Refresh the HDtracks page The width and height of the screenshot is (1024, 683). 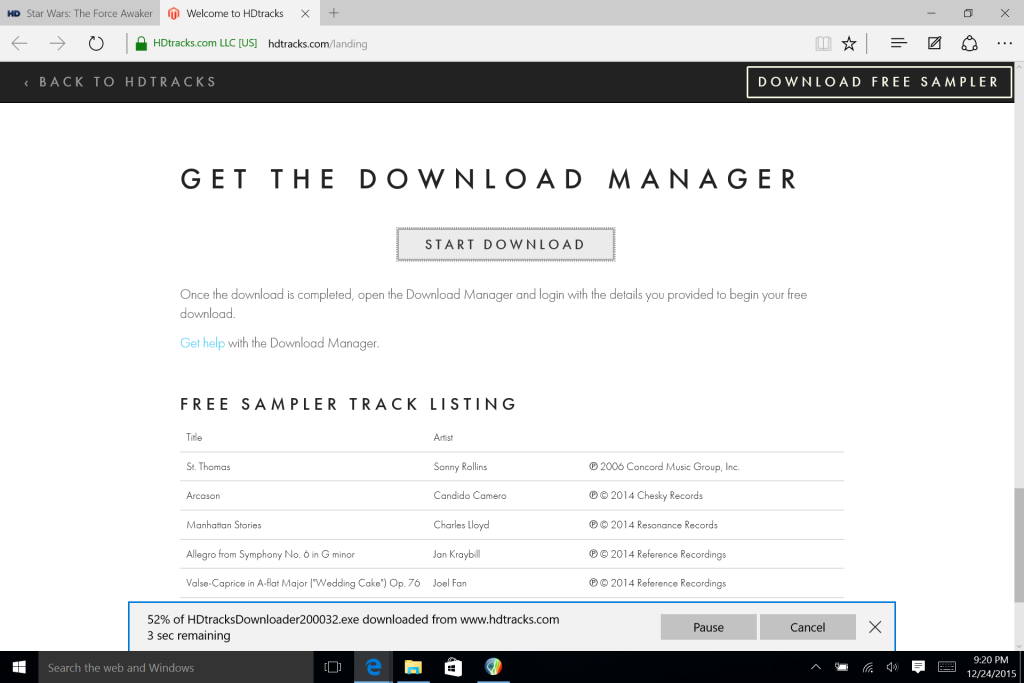coord(96,44)
